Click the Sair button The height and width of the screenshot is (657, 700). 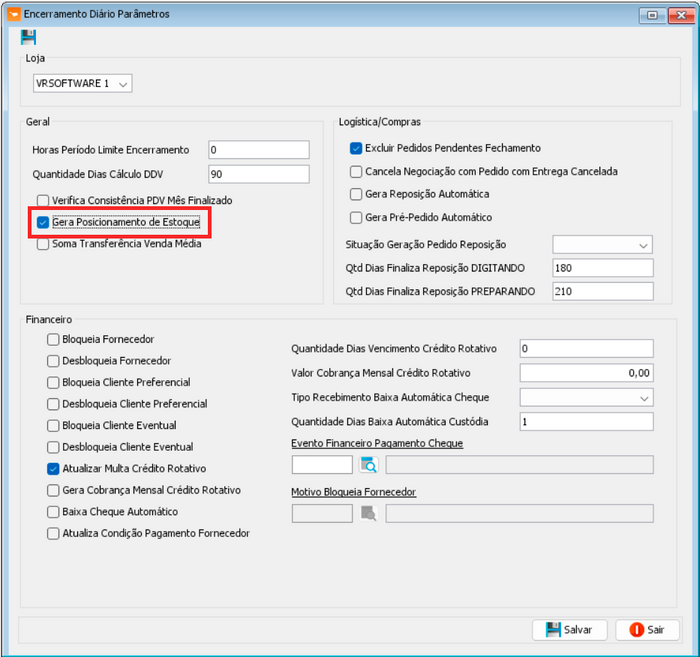click(647, 630)
